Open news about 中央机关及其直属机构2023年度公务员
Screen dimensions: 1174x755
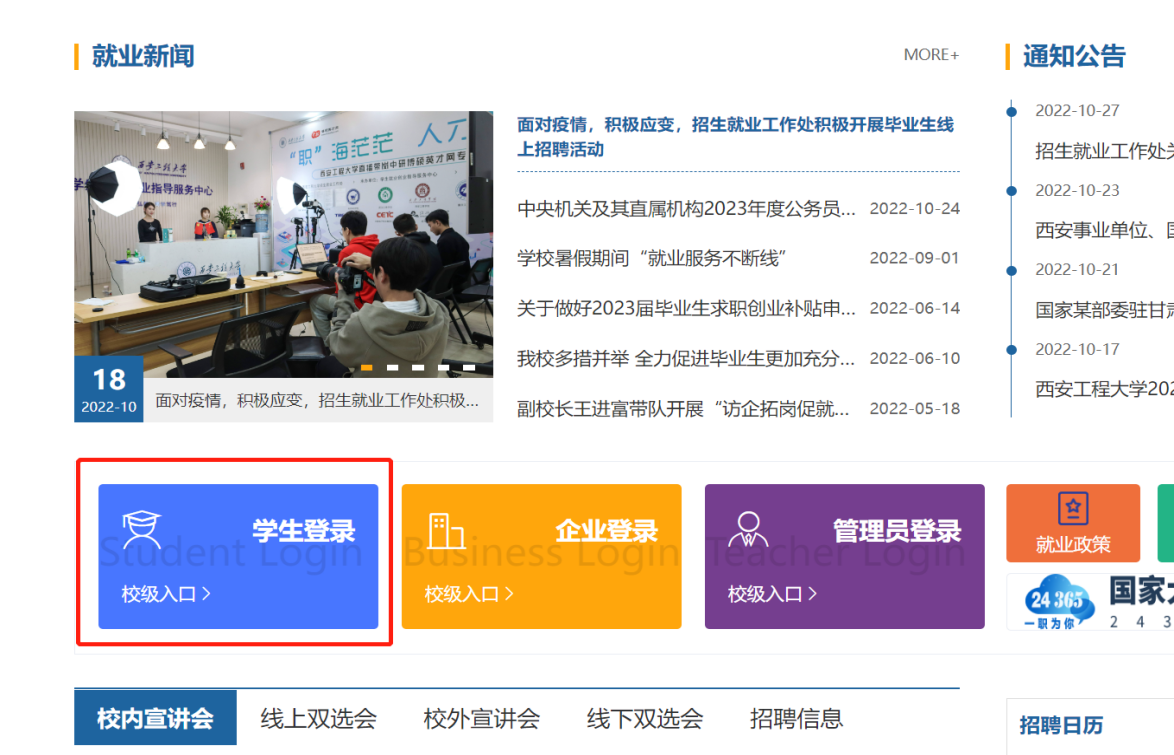click(x=686, y=209)
